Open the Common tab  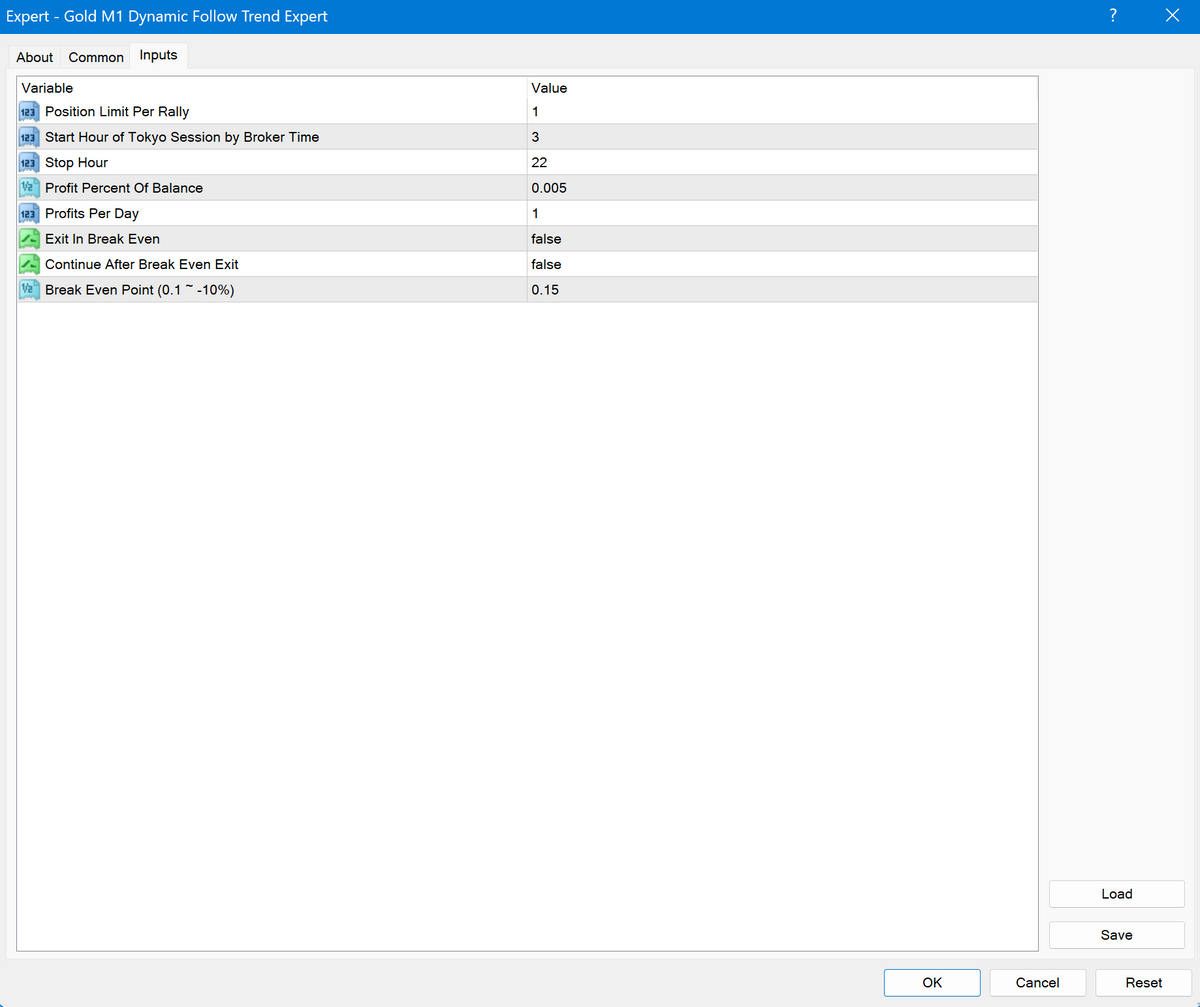point(96,57)
